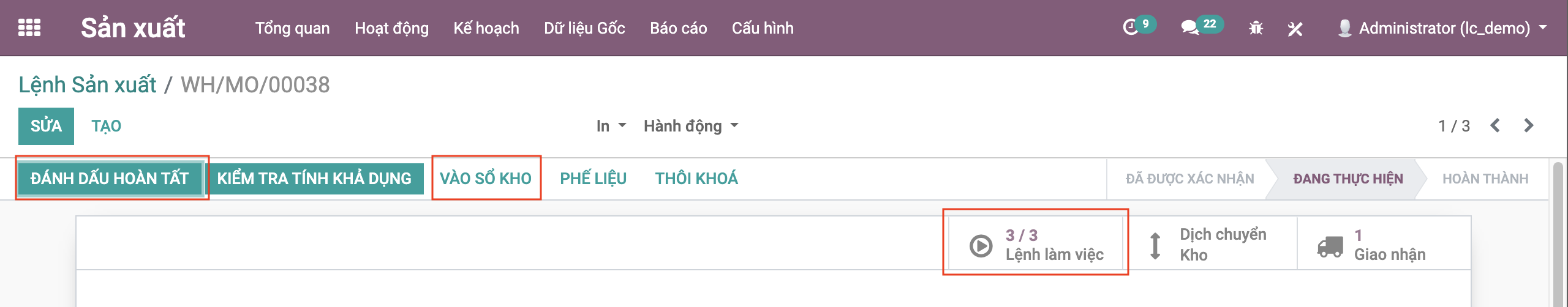
Task: Expand the In print dropdown
Action: pos(611,126)
